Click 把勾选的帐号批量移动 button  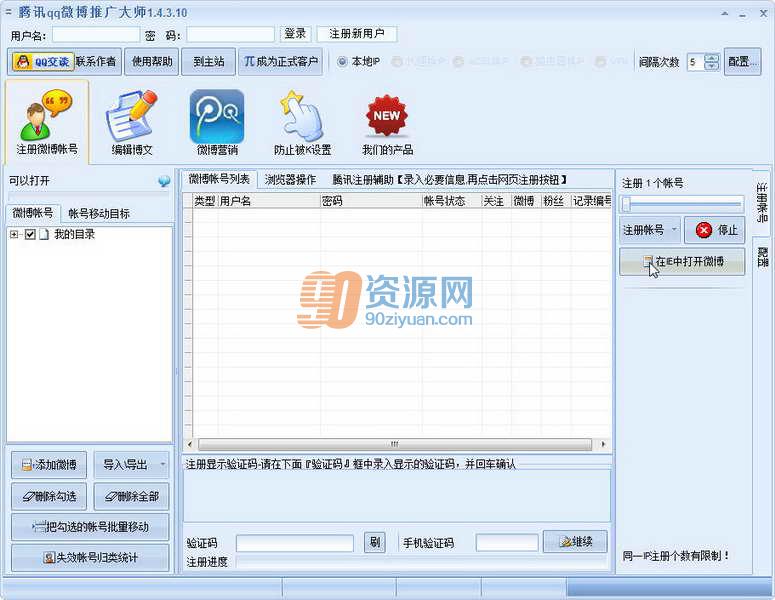point(90,527)
